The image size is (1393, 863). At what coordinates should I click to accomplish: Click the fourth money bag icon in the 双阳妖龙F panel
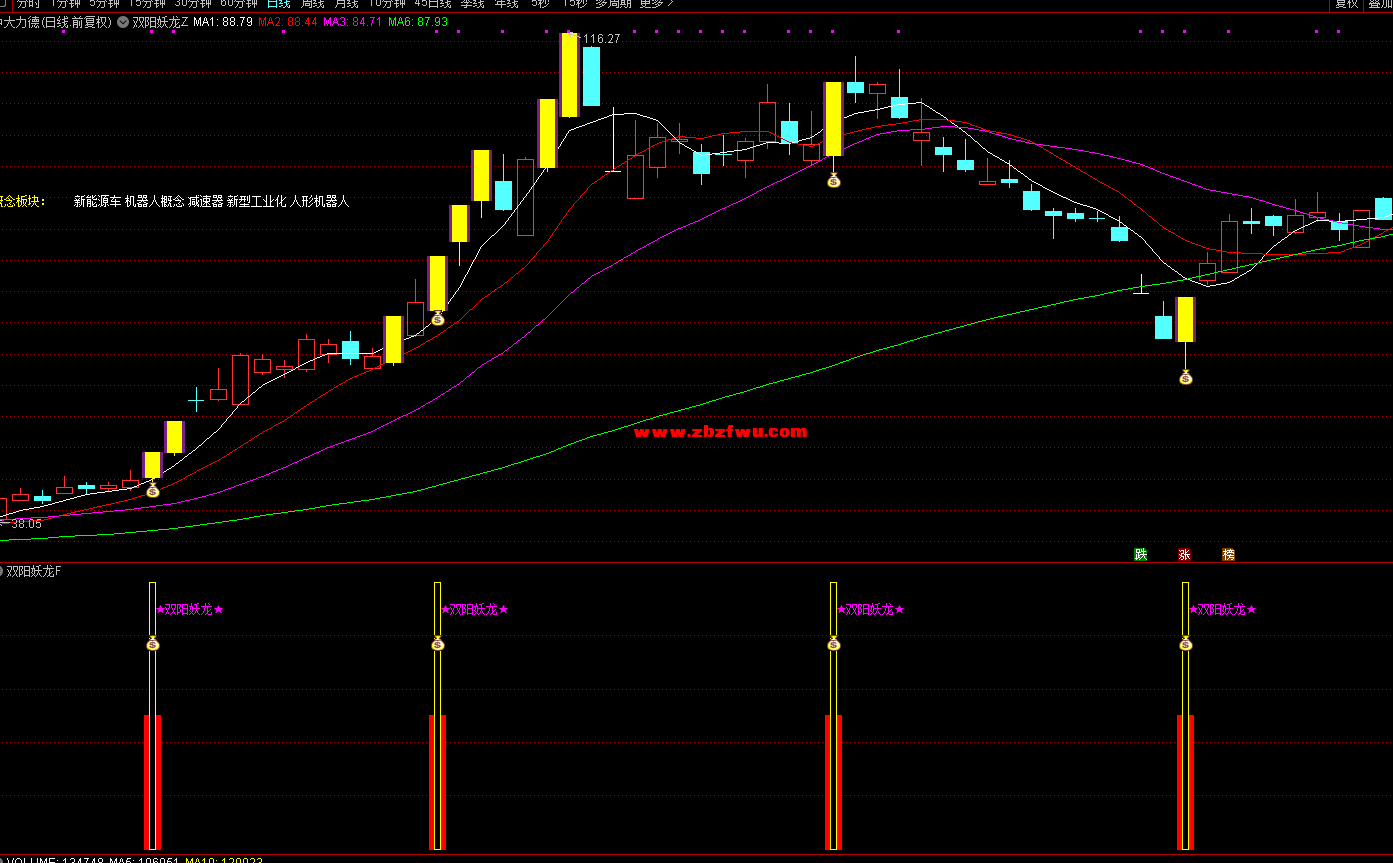1185,644
